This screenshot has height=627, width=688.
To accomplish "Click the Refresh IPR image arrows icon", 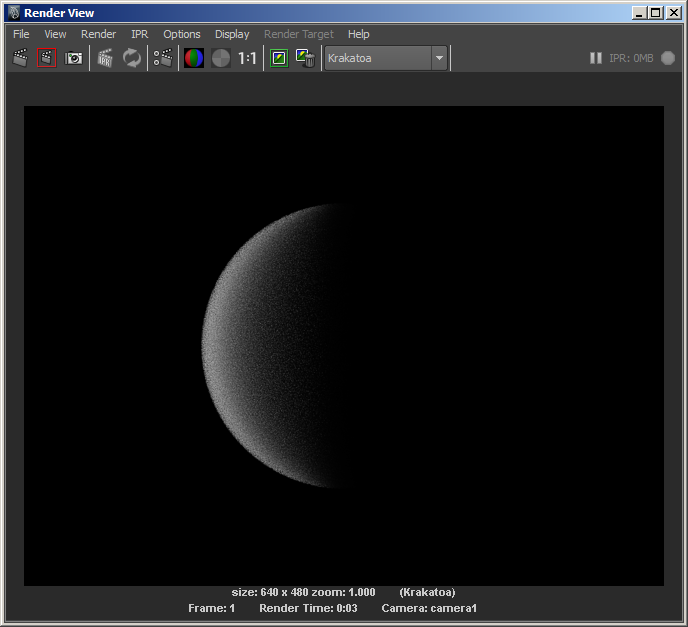I will pyautogui.click(x=132, y=58).
